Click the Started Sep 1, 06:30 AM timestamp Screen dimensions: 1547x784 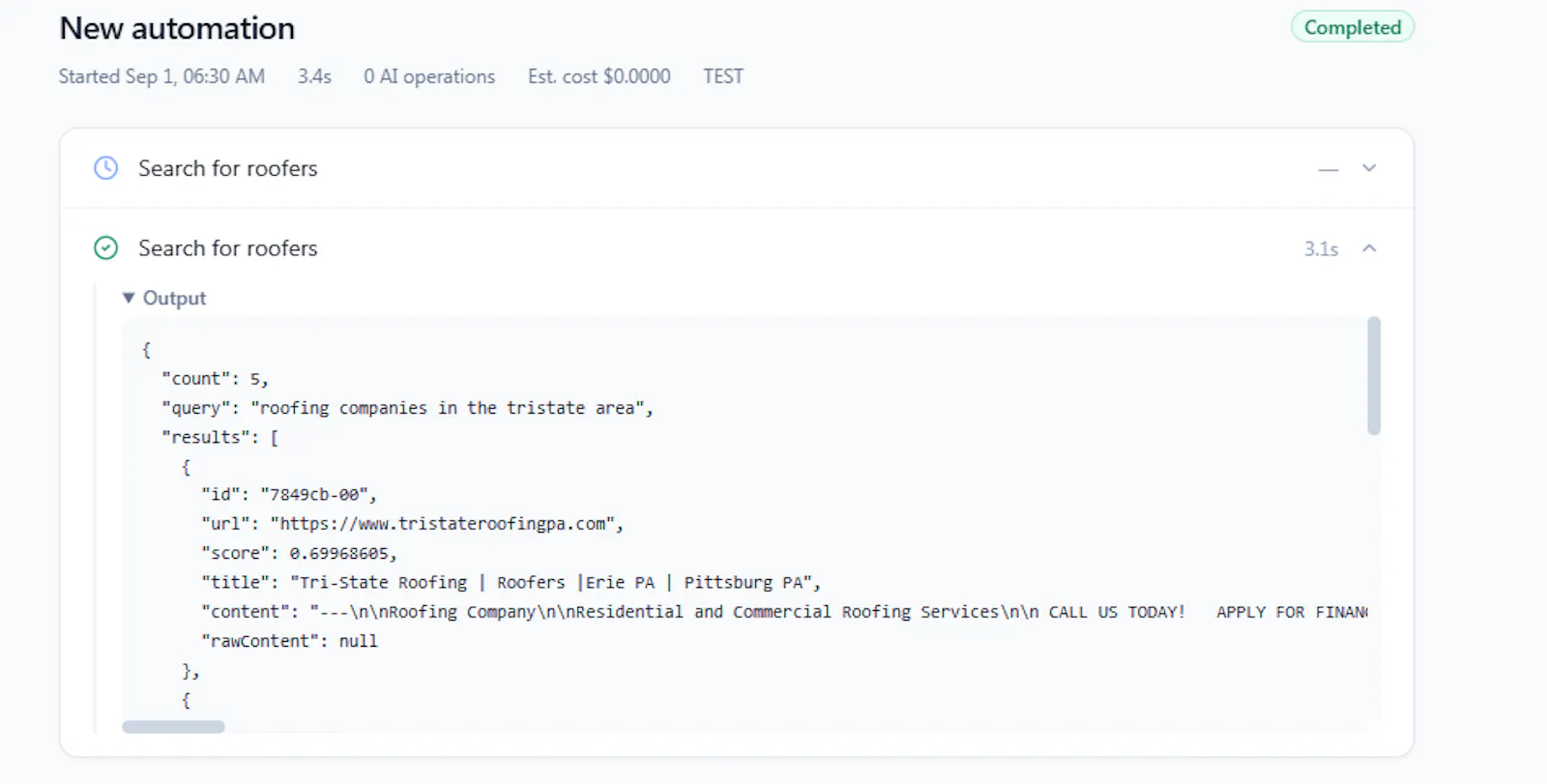click(161, 76)
